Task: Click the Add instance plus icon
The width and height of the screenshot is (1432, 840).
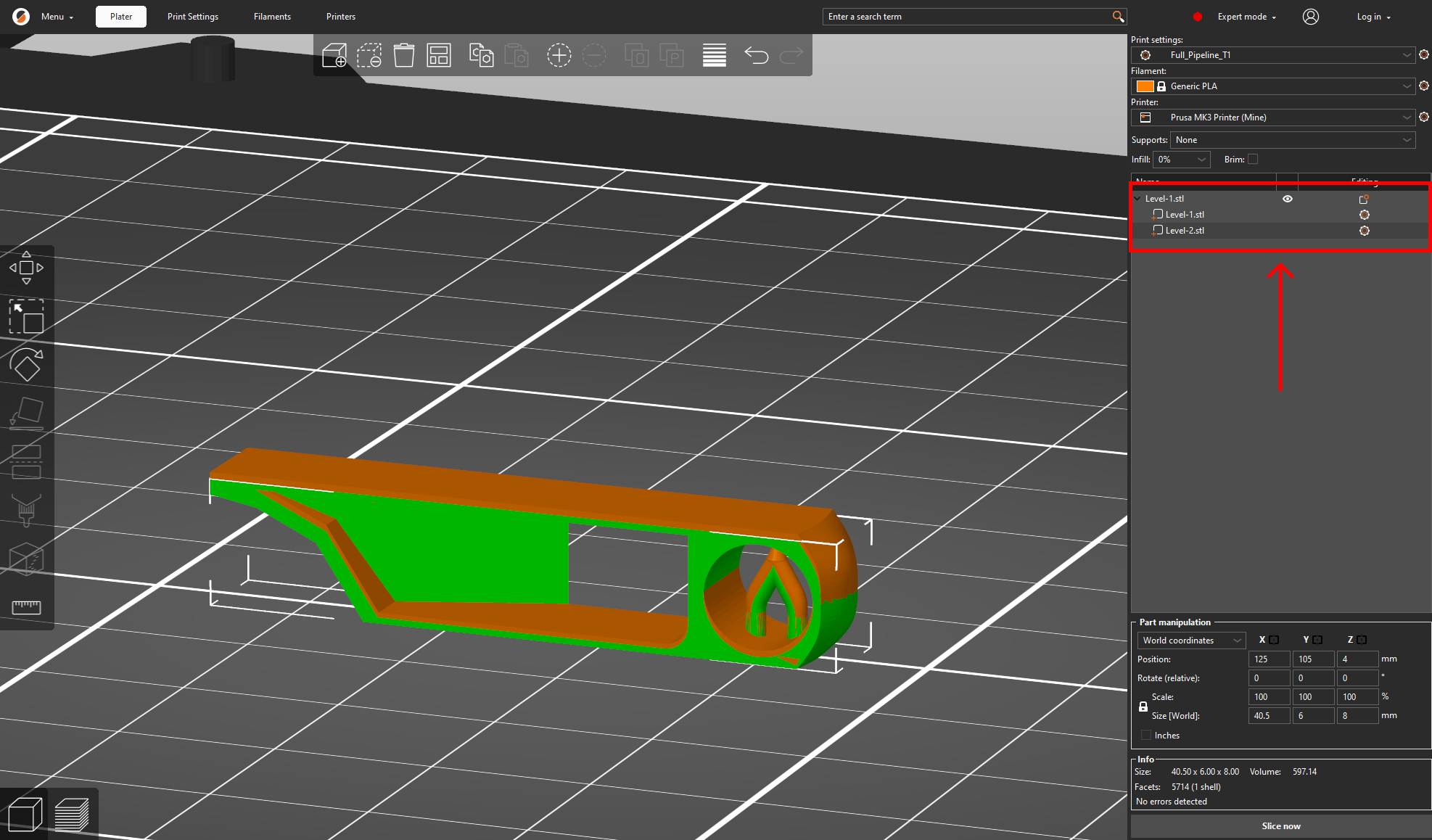Action: [559, 55]
